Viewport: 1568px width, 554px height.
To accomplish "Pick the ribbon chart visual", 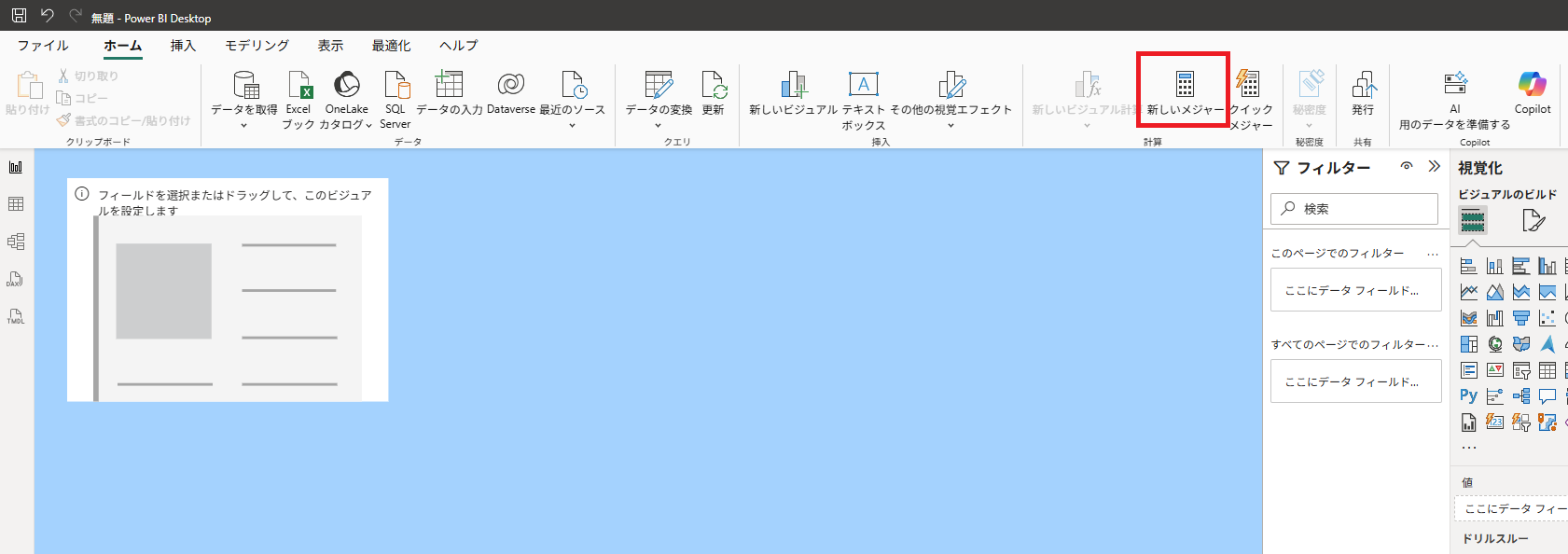I will tap(1469, 318).
